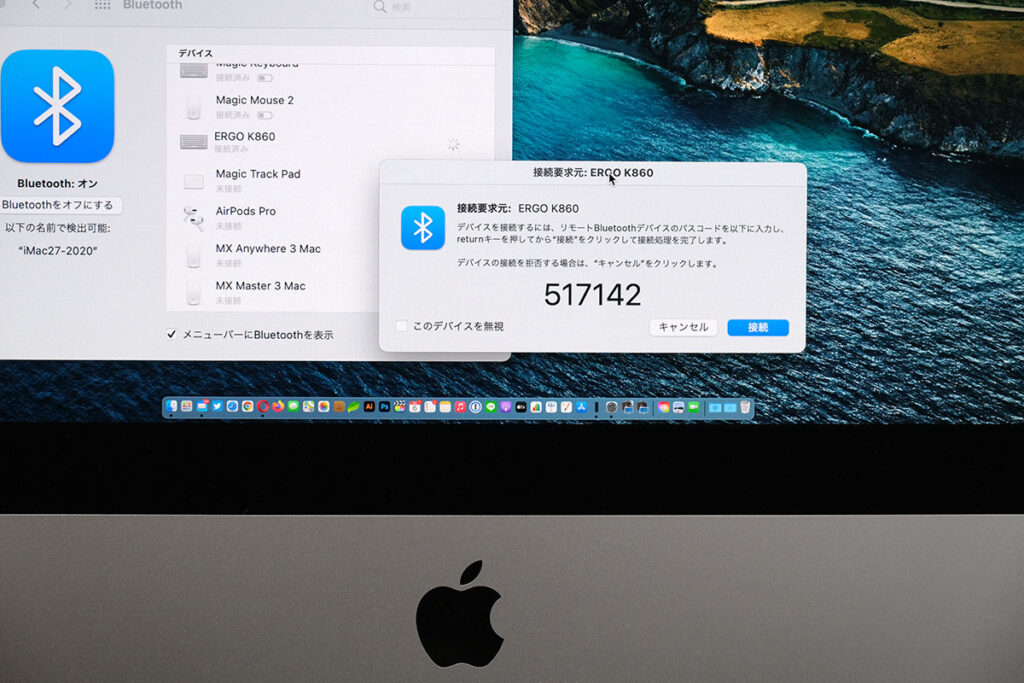Launch Adobe Photoshop from the Dock
Viewport: 1024px width, 683px height.
point(385,406)
